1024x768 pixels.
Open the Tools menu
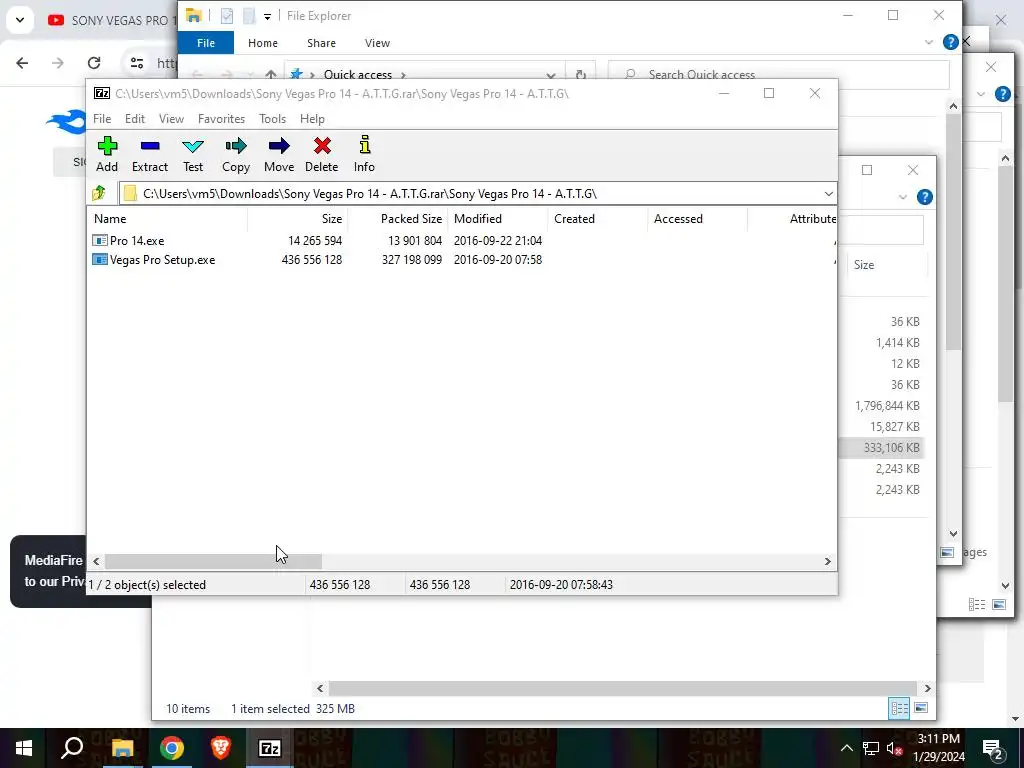click(272, 119)
